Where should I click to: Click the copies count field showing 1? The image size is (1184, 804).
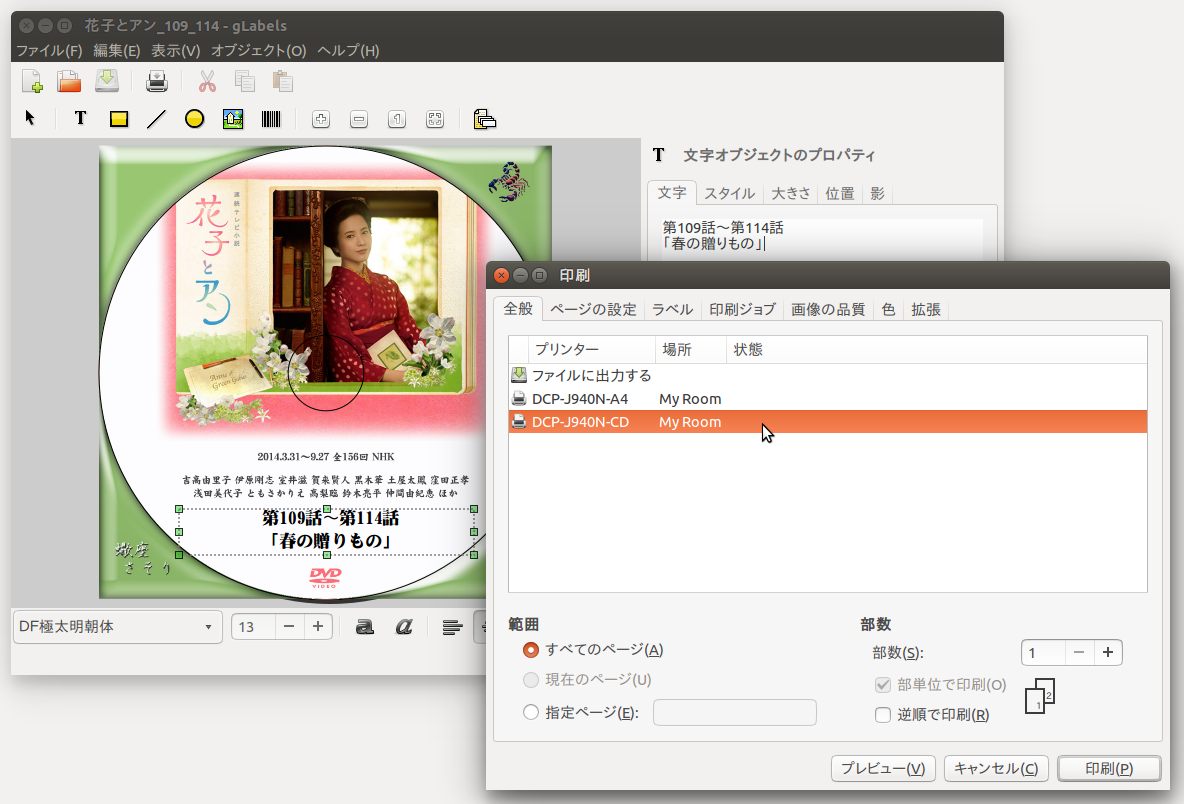(x=1043, y=653)
